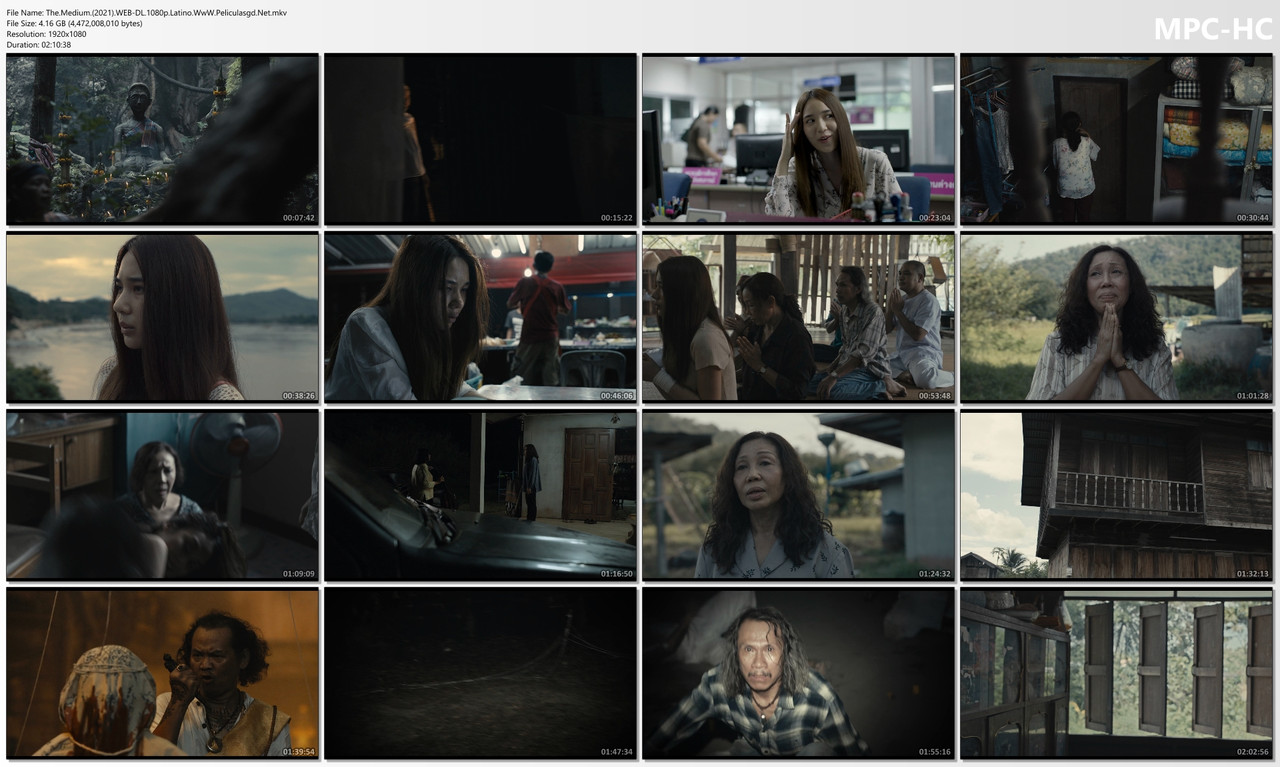Open the night car hood thumbnail 01:16:50
The image size is (1280, 767).
coord(480,496)
